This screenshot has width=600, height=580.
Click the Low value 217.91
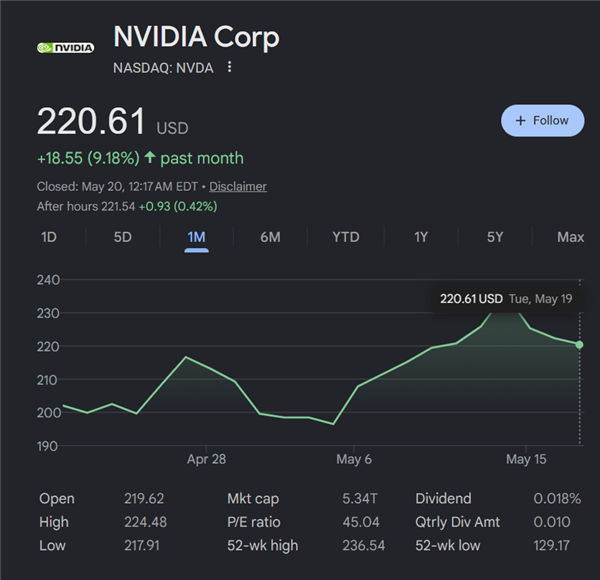(x=142, y=546)
